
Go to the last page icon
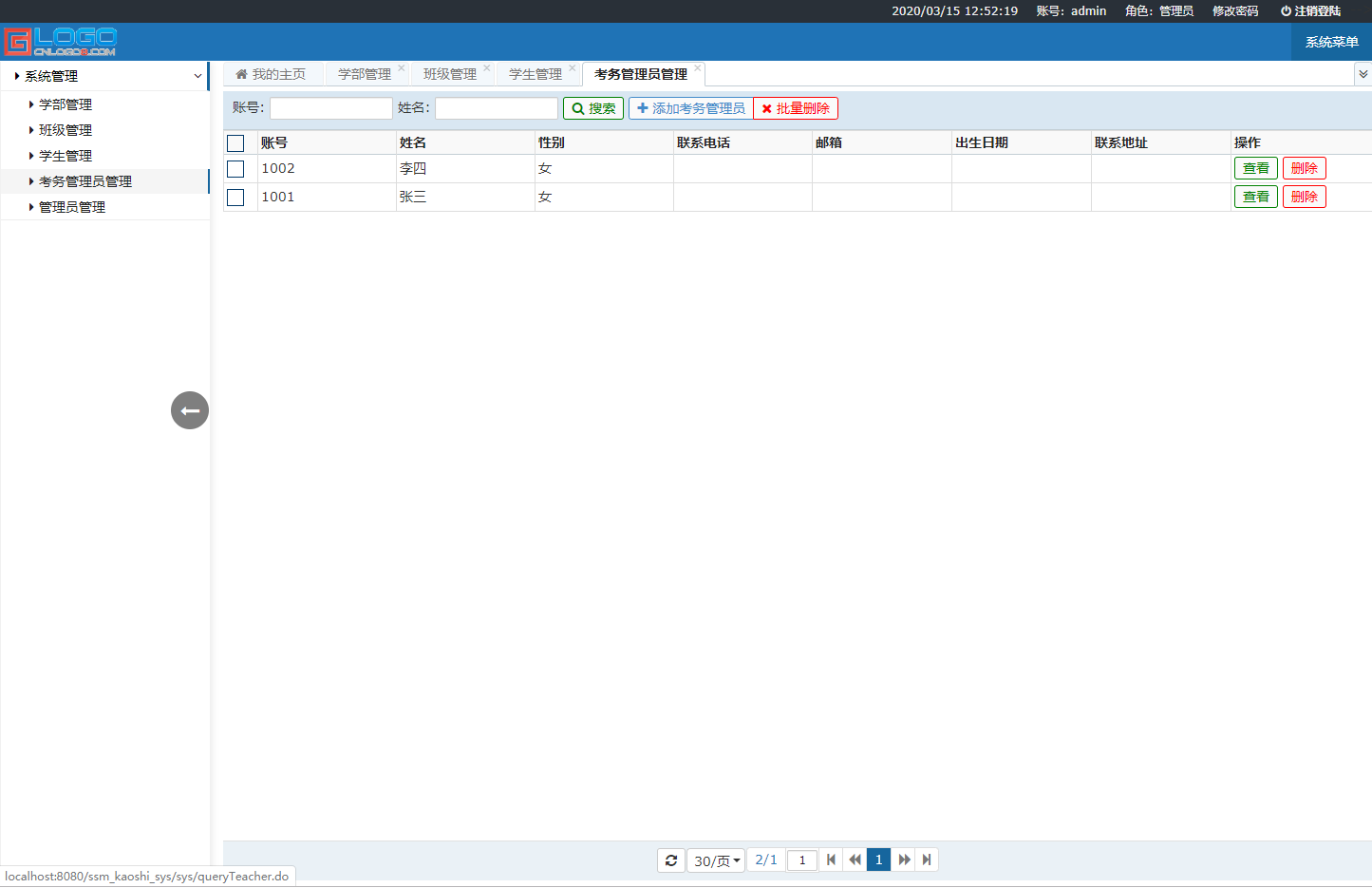coord(927,860)
